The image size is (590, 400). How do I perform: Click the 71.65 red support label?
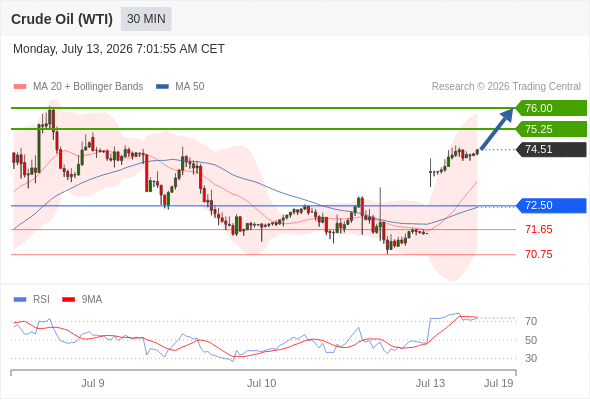tap(538, 229)
